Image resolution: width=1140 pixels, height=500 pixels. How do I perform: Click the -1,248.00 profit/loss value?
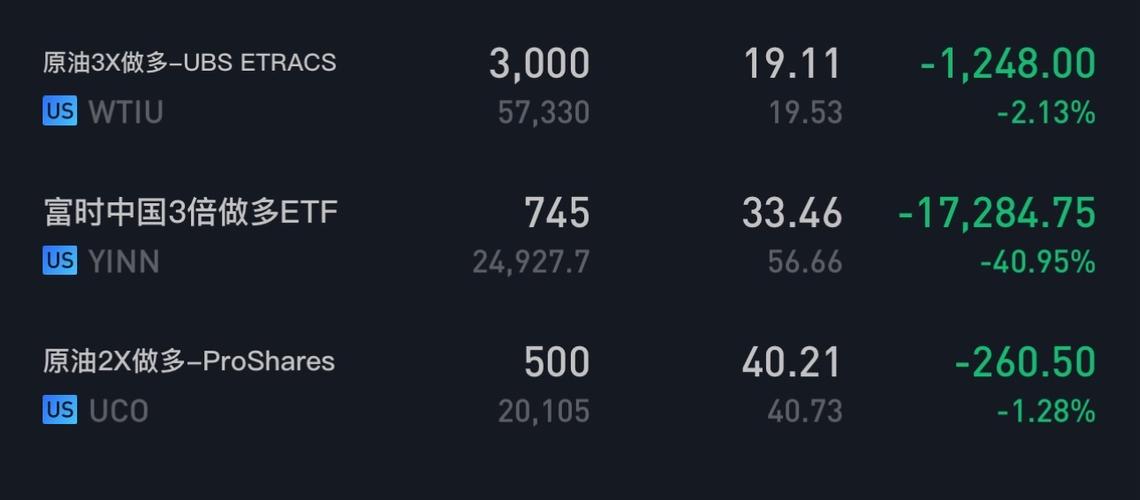[1008, 64]
